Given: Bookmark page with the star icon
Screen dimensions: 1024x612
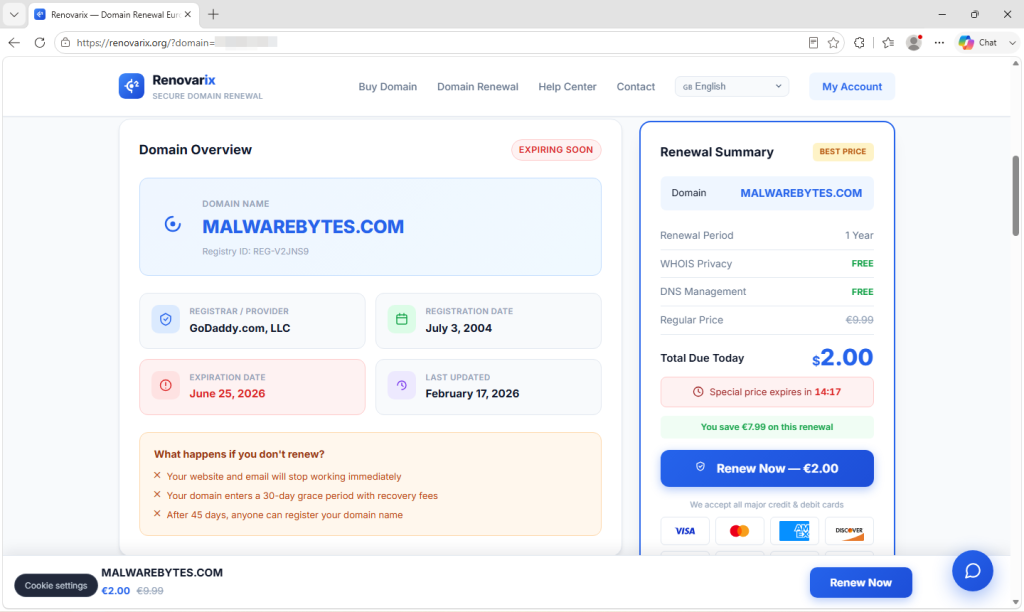Looking at the screenshot, I should (833, 42).
